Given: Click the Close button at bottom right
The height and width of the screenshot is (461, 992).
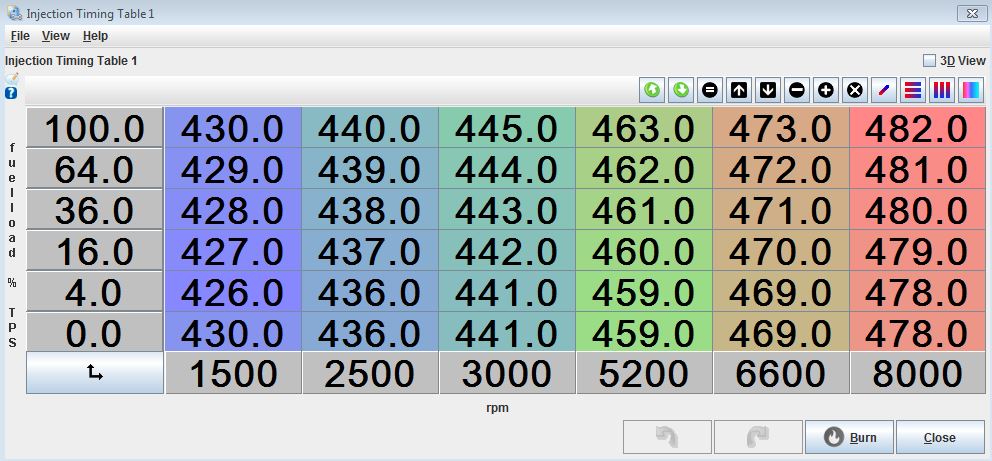Looking at the screenshot, I should (x=939, y=437).
